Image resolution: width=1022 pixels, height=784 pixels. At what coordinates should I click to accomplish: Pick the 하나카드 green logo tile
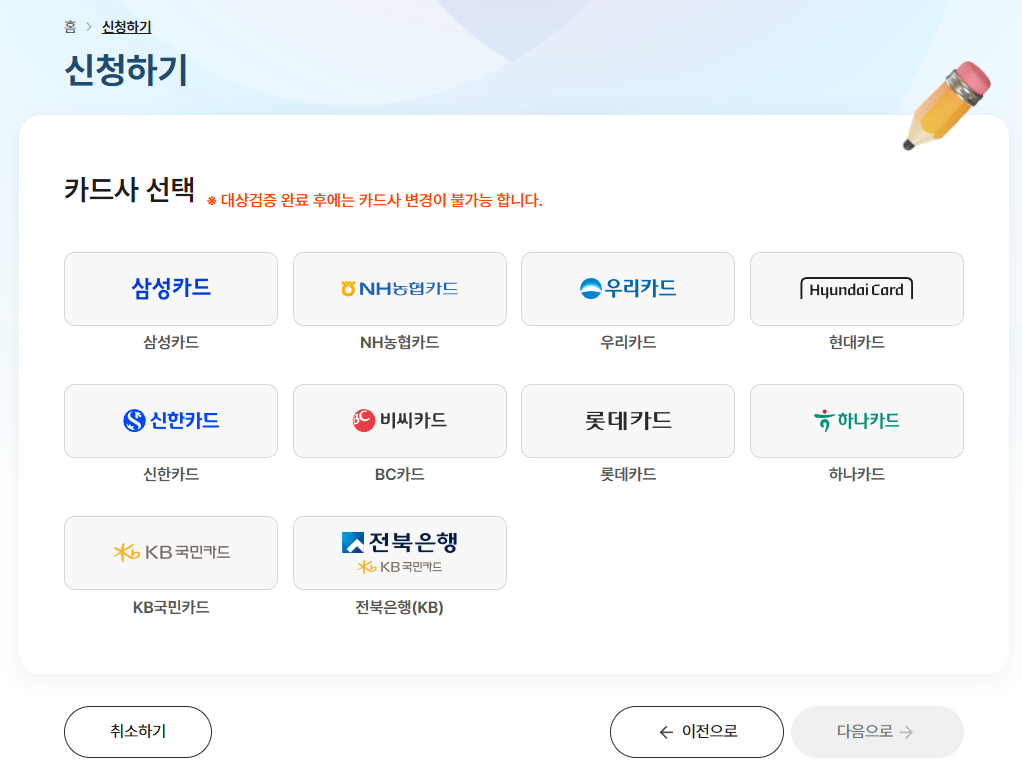point(856,420)
